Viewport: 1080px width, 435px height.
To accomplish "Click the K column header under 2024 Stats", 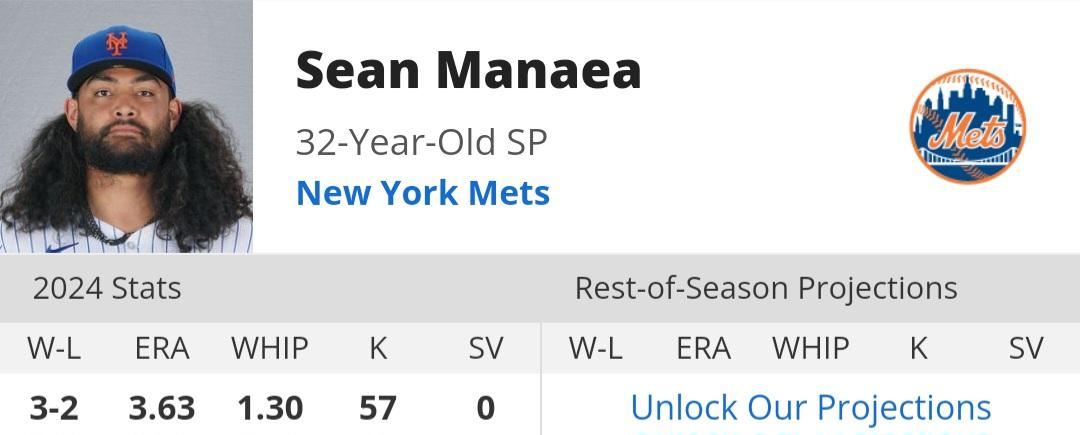I will 377,348.
